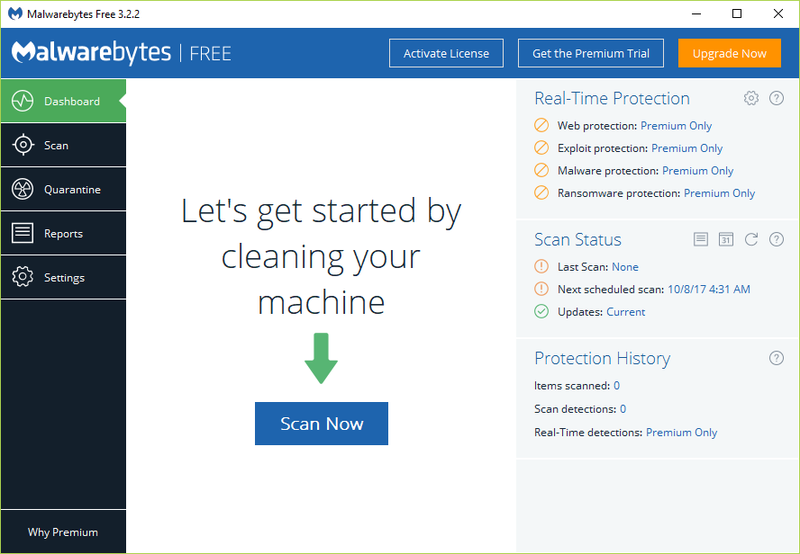Click the Settings gear icon in sidebar
Image resolution: width=800 pixels, height=554 pixels.
(22, 277)
